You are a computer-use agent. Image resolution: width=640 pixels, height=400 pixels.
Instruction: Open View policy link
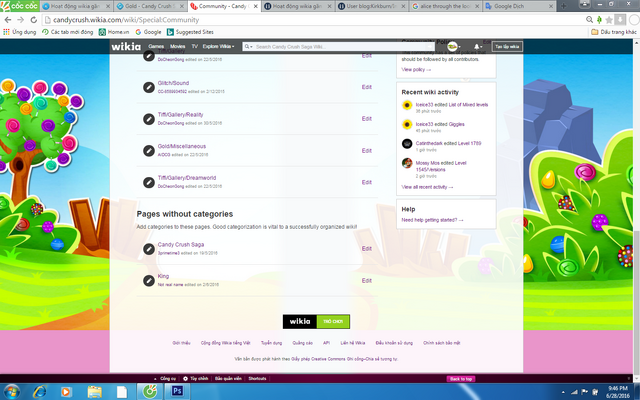pos(416,70)
